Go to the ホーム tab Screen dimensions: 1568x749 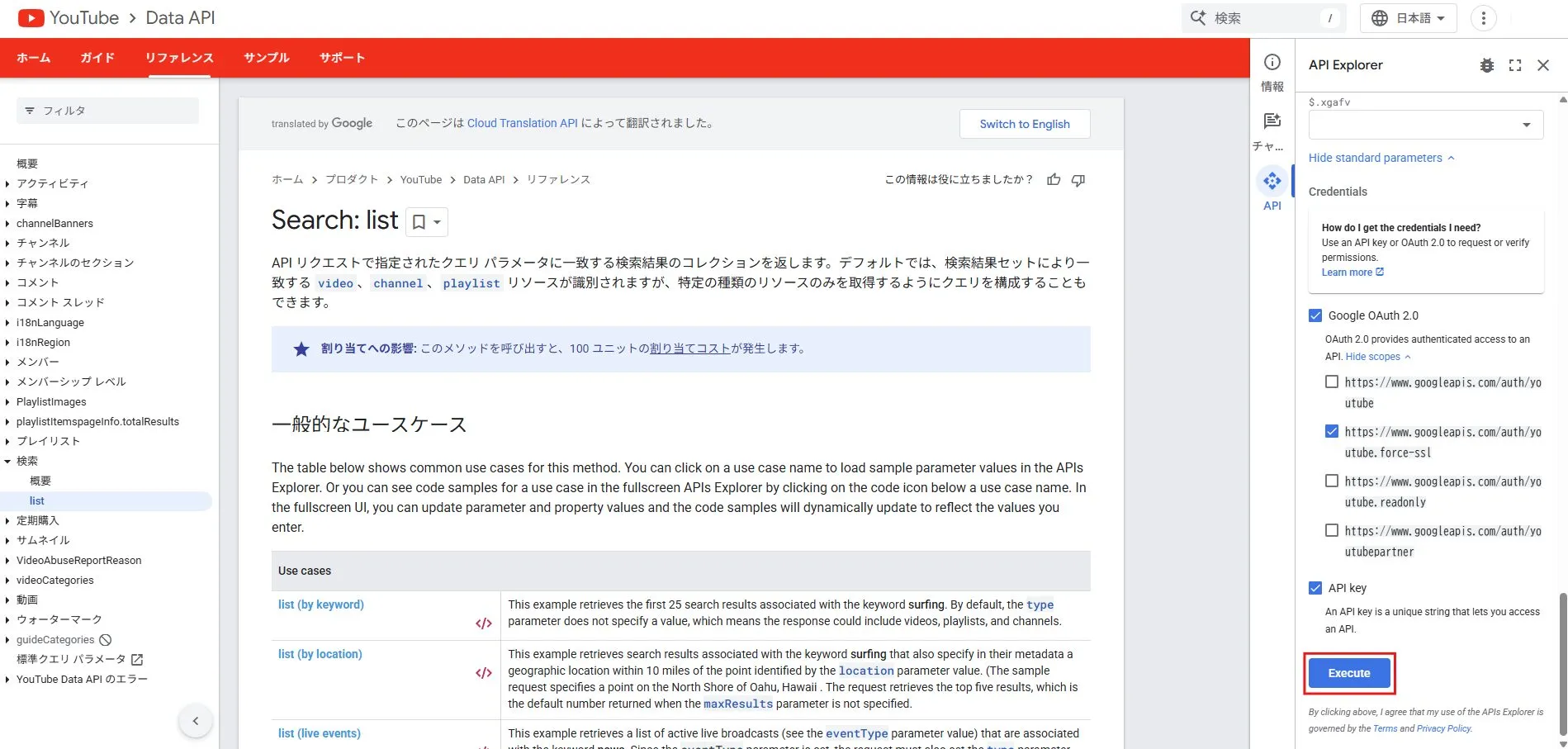[x=34, y=58]
